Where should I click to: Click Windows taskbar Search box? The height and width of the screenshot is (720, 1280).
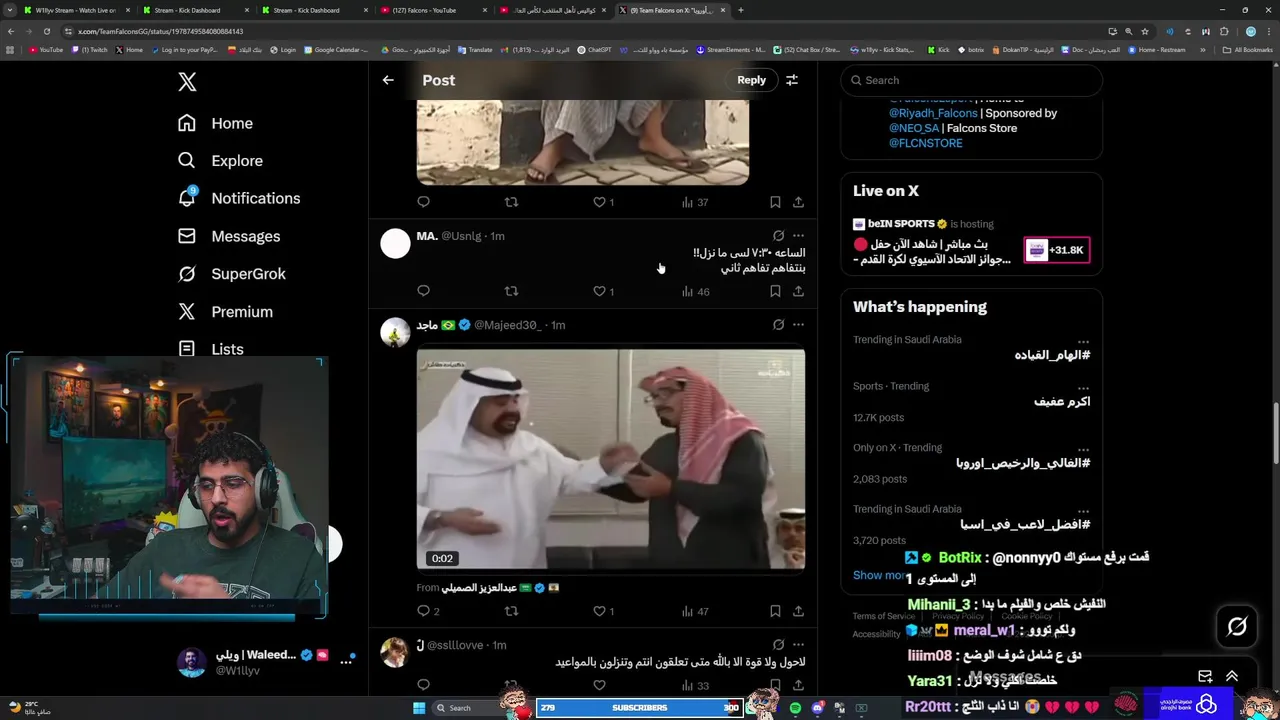coord(470,708)
